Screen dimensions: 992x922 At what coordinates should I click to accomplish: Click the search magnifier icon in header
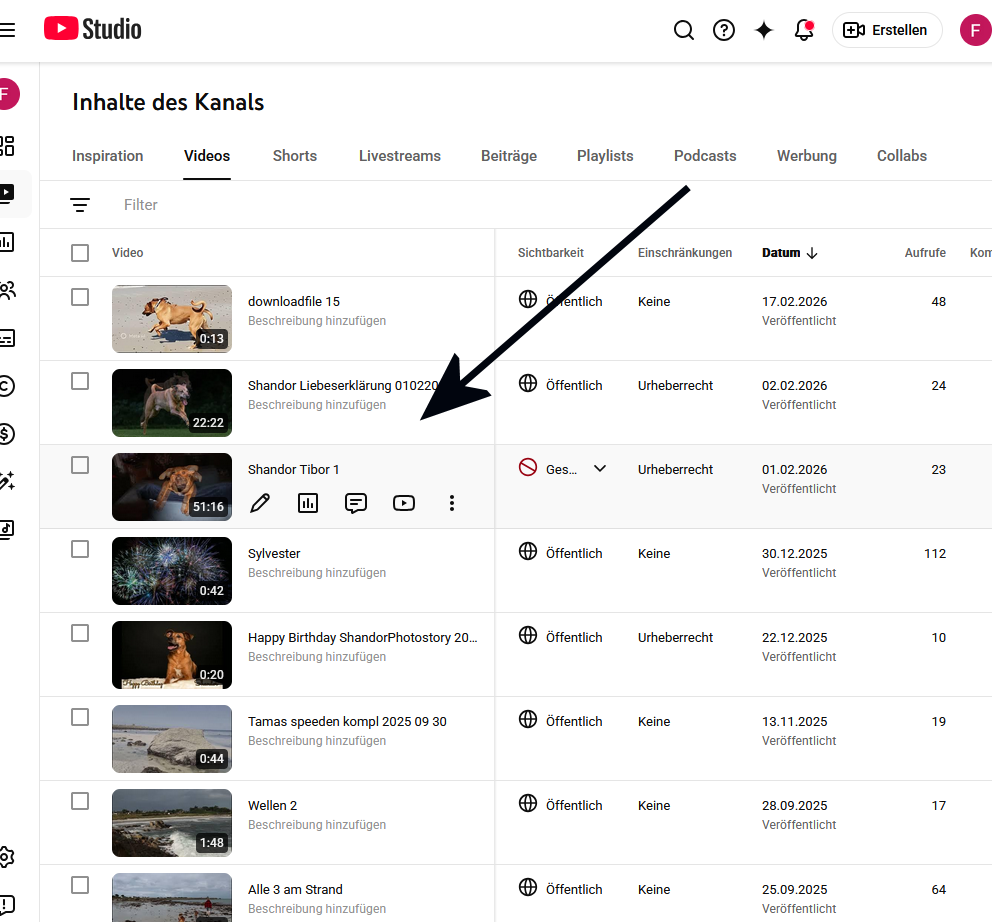click(x=684, y=30)
